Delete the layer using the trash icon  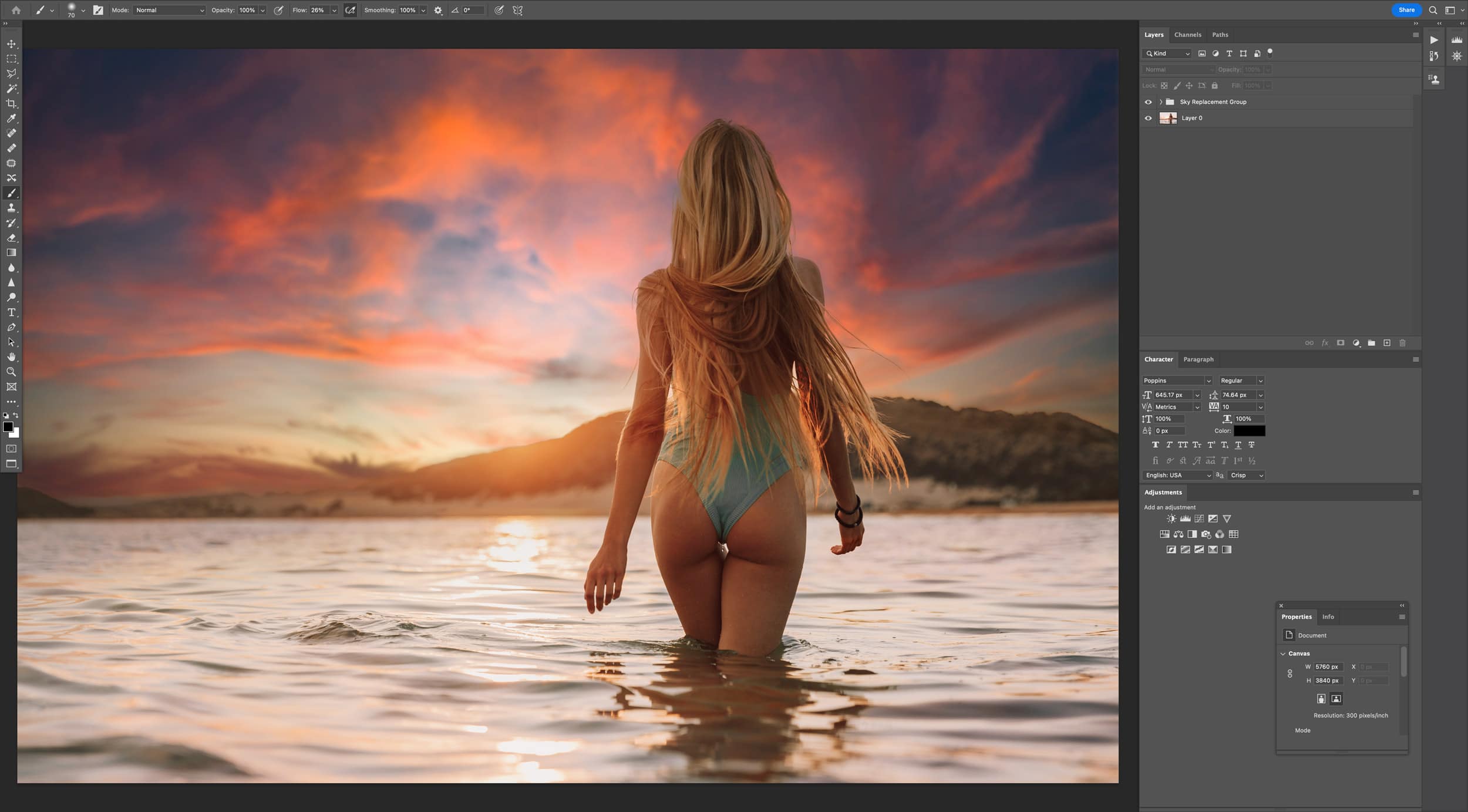click(1403, 343)
